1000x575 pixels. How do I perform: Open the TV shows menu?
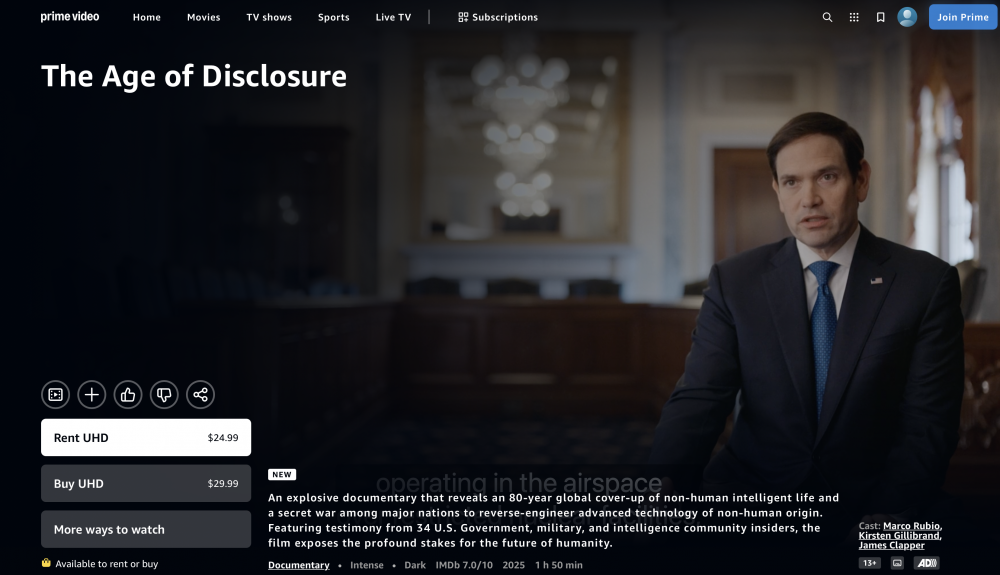(x=269, y=17)
